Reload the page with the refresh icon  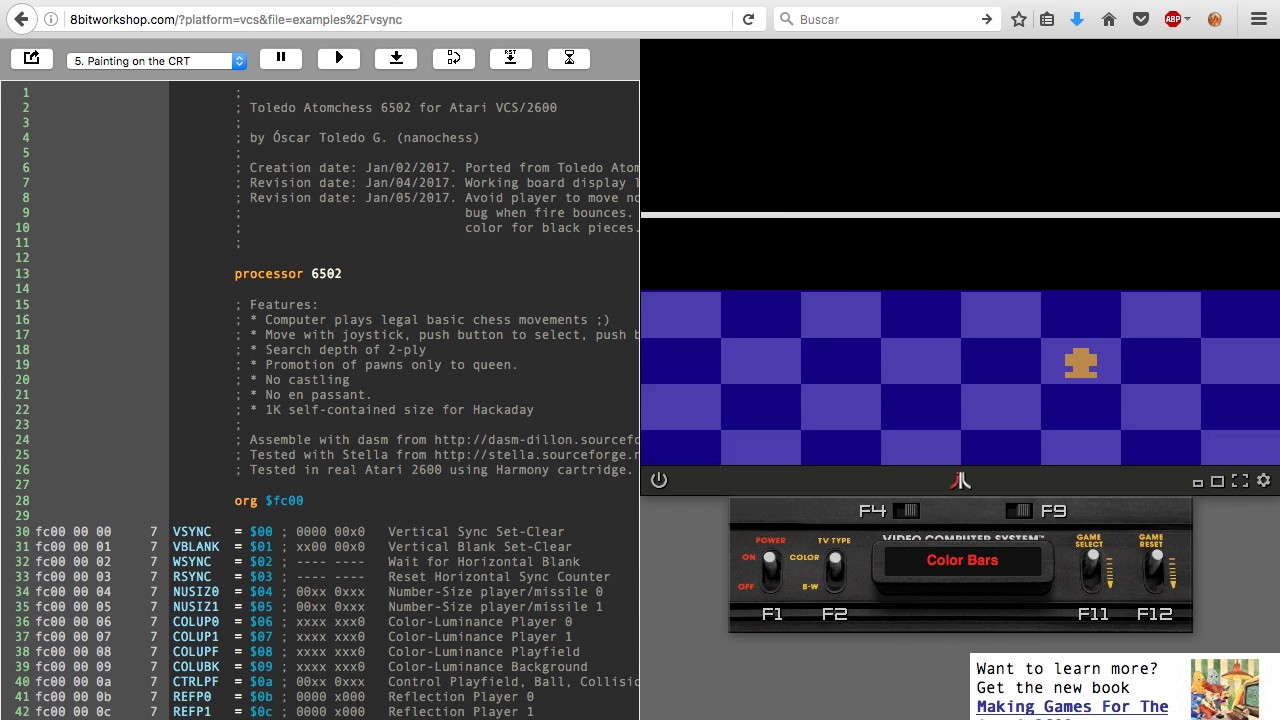(x=748, y=19)
